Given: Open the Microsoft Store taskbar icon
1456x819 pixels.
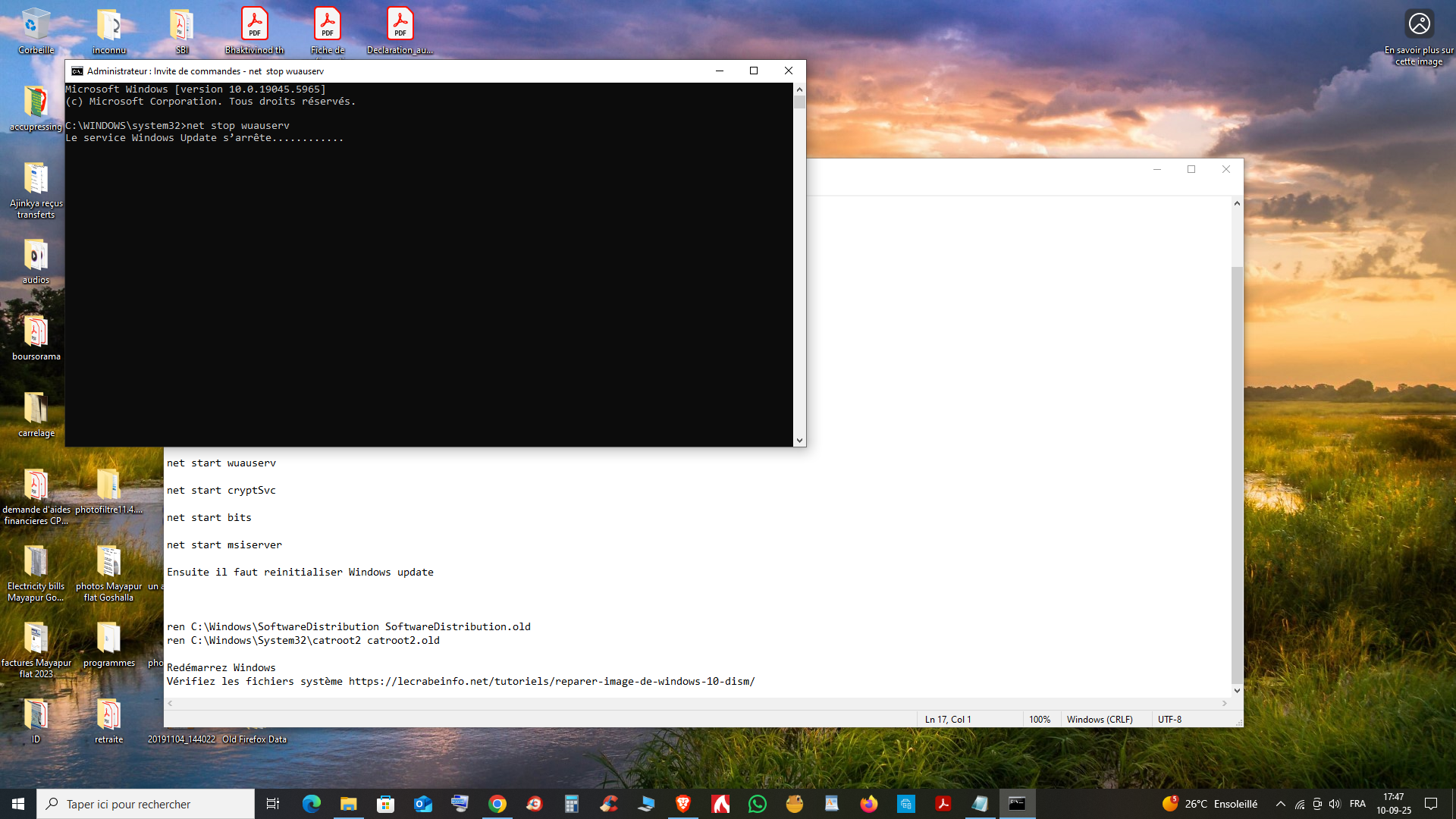Looking at the screenshot, I should (386, 804).
